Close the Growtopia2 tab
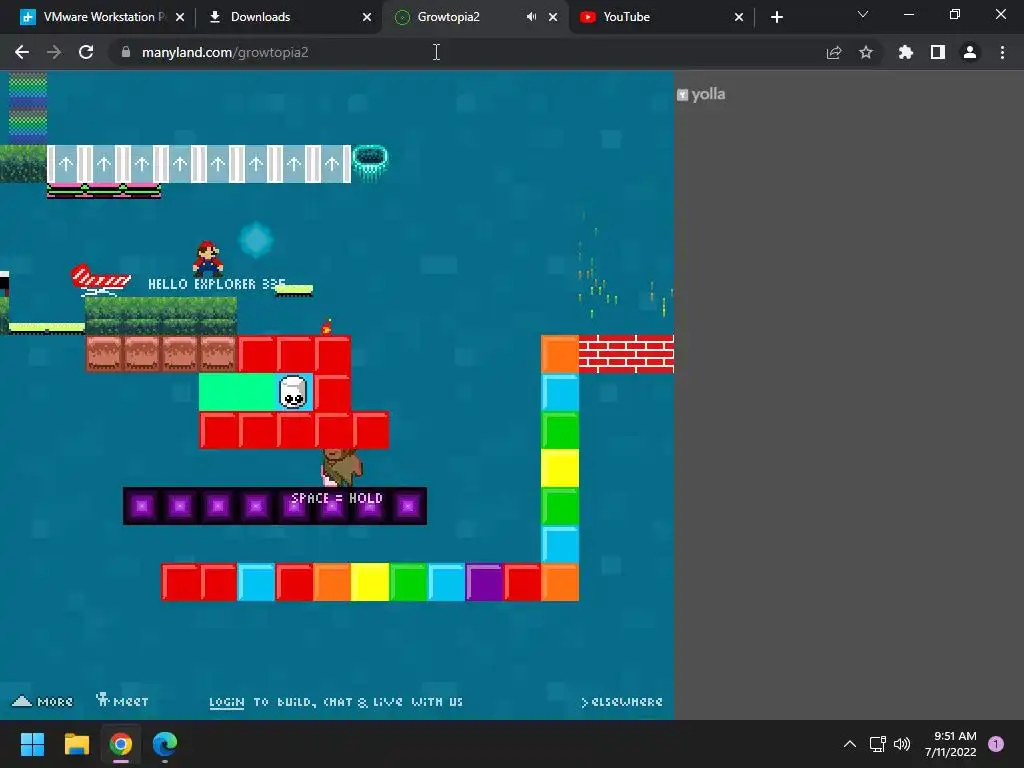1024x768 pixels. pos(553,17)
